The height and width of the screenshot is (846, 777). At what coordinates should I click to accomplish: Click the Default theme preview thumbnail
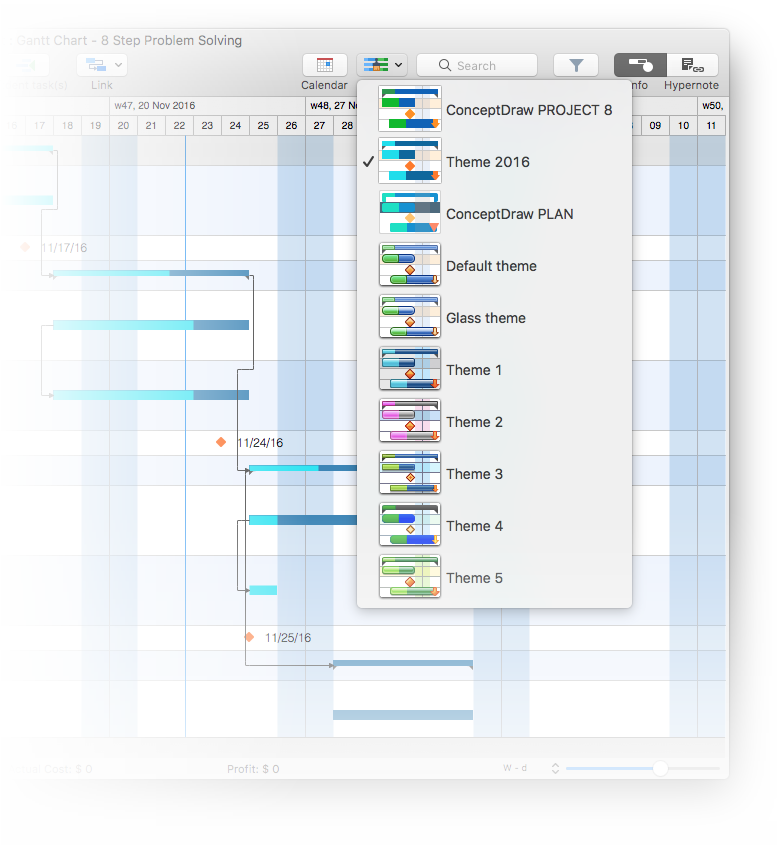pos(410,264)
